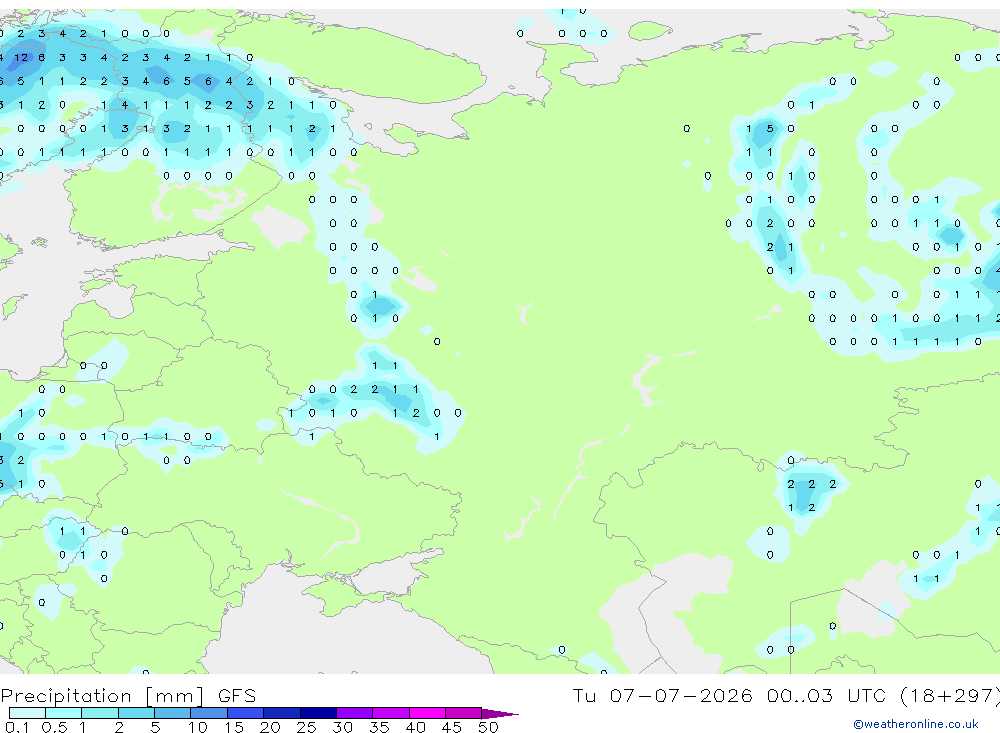
Task: Choose the 15–20 mm legend color swatch
Action: pos(245,713)
